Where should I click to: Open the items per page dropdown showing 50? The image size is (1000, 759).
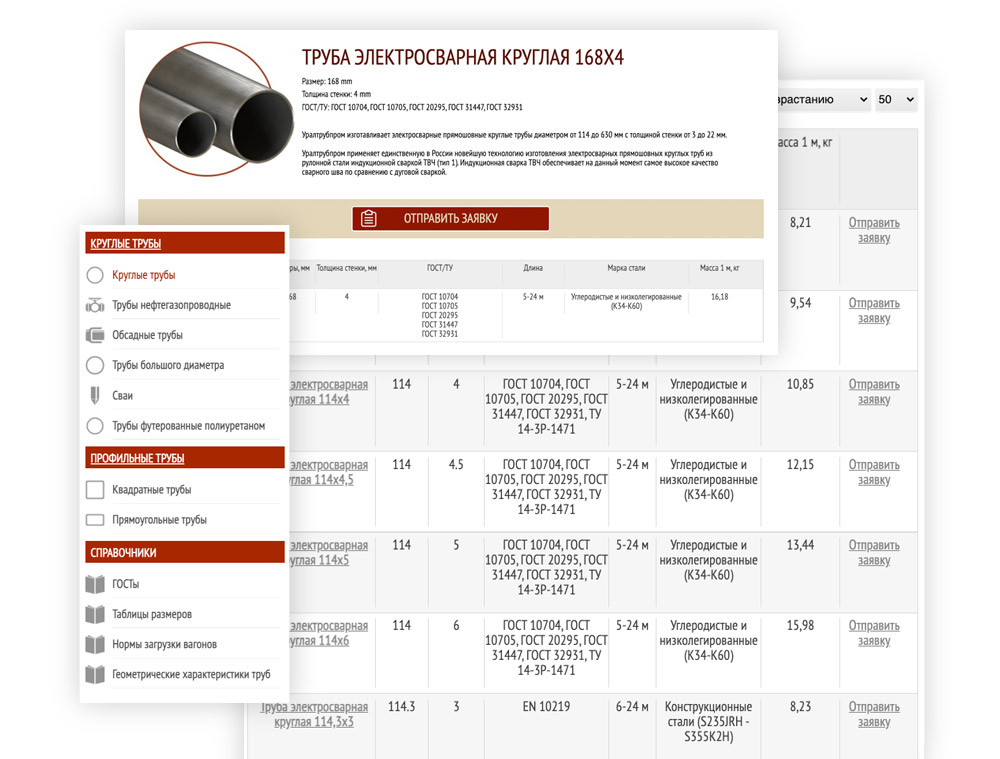[896, 100]
